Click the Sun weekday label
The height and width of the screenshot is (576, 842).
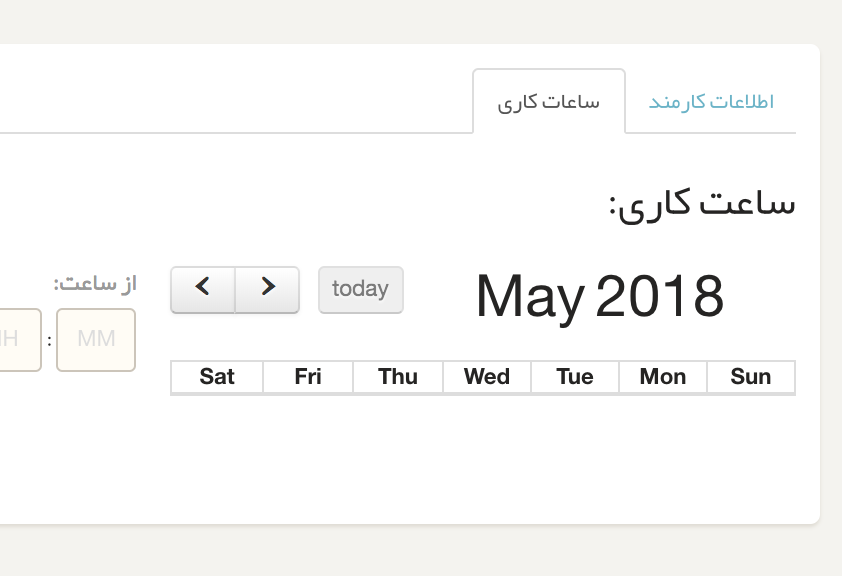click(x=751, y=377)
